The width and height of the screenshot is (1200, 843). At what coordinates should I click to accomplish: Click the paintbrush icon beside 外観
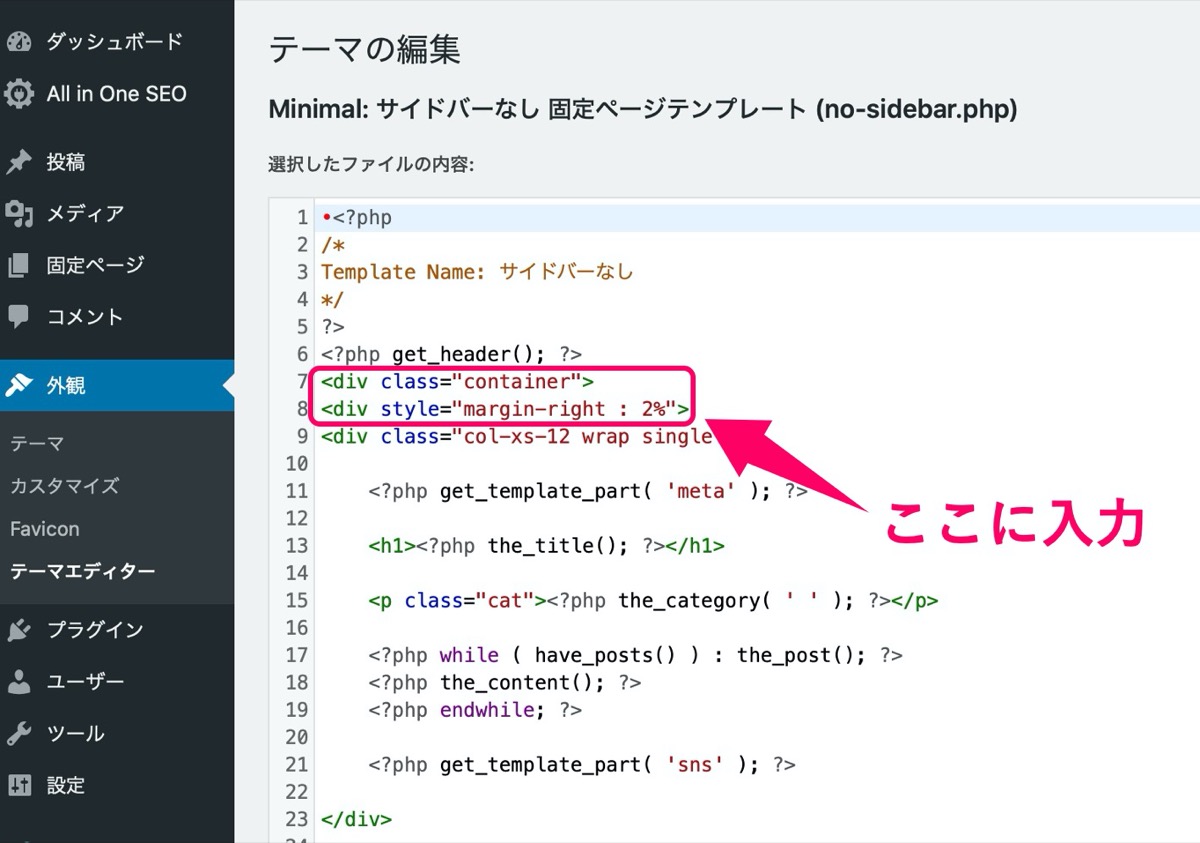[18, 386]
